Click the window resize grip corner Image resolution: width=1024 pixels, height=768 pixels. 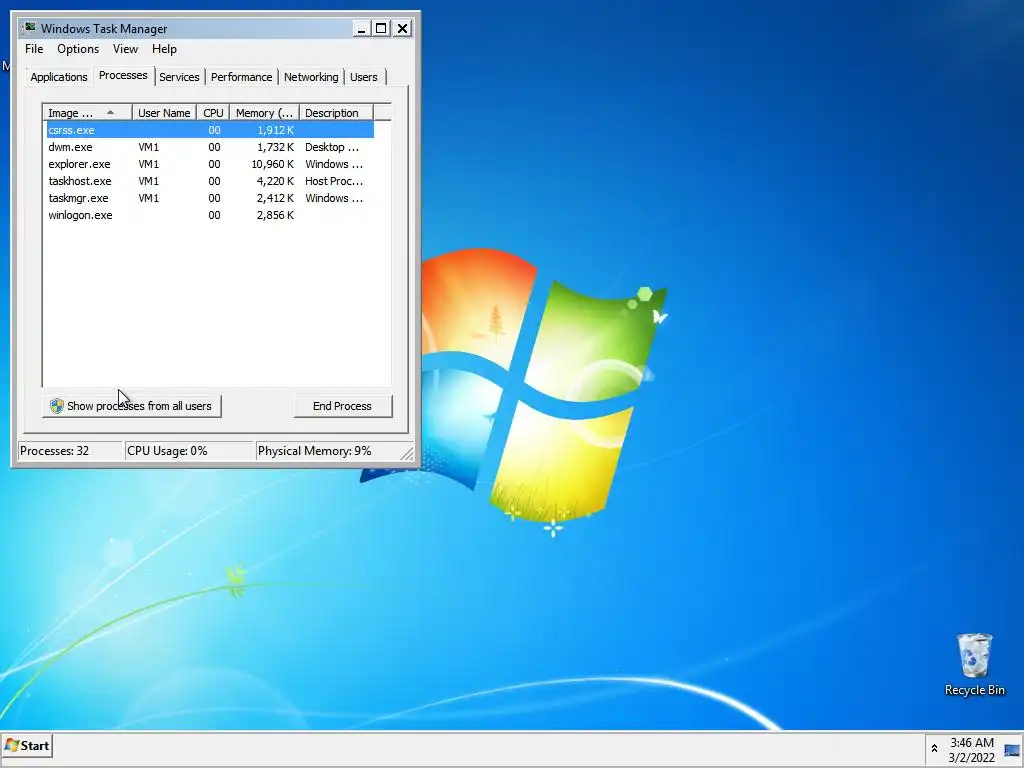click(x=407, y=453)
